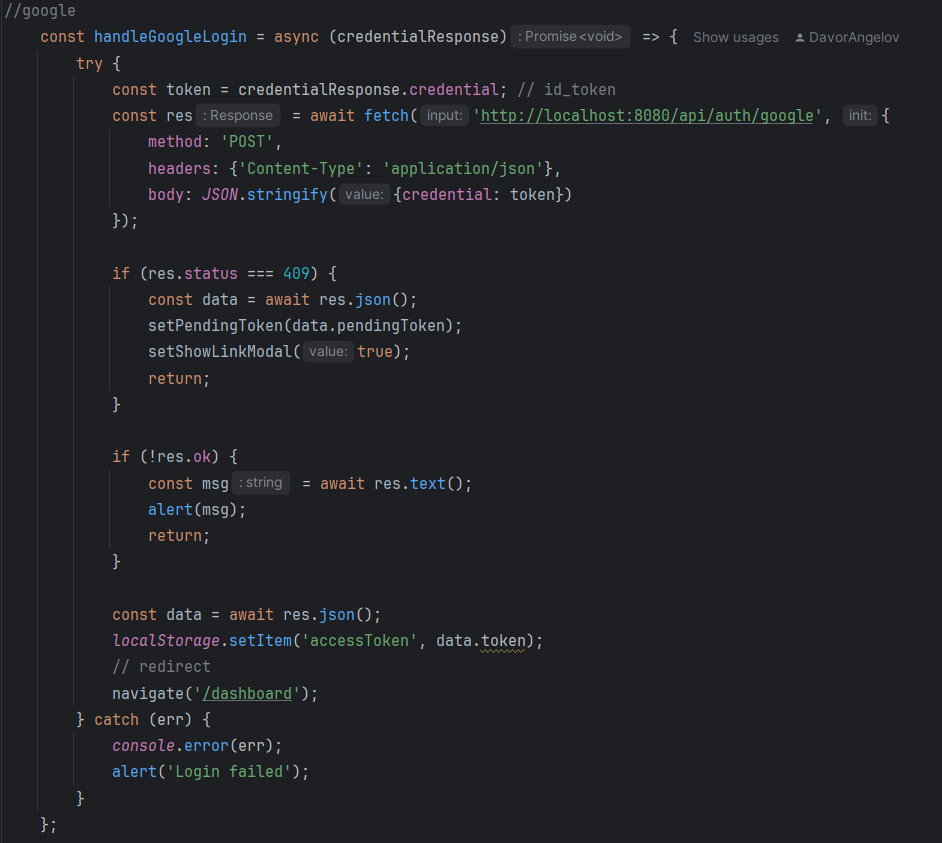Image resolution: width=942 pixels, height=843 pixels.
Task: Click the "Show usages" code lens
Action: point(735,37)
